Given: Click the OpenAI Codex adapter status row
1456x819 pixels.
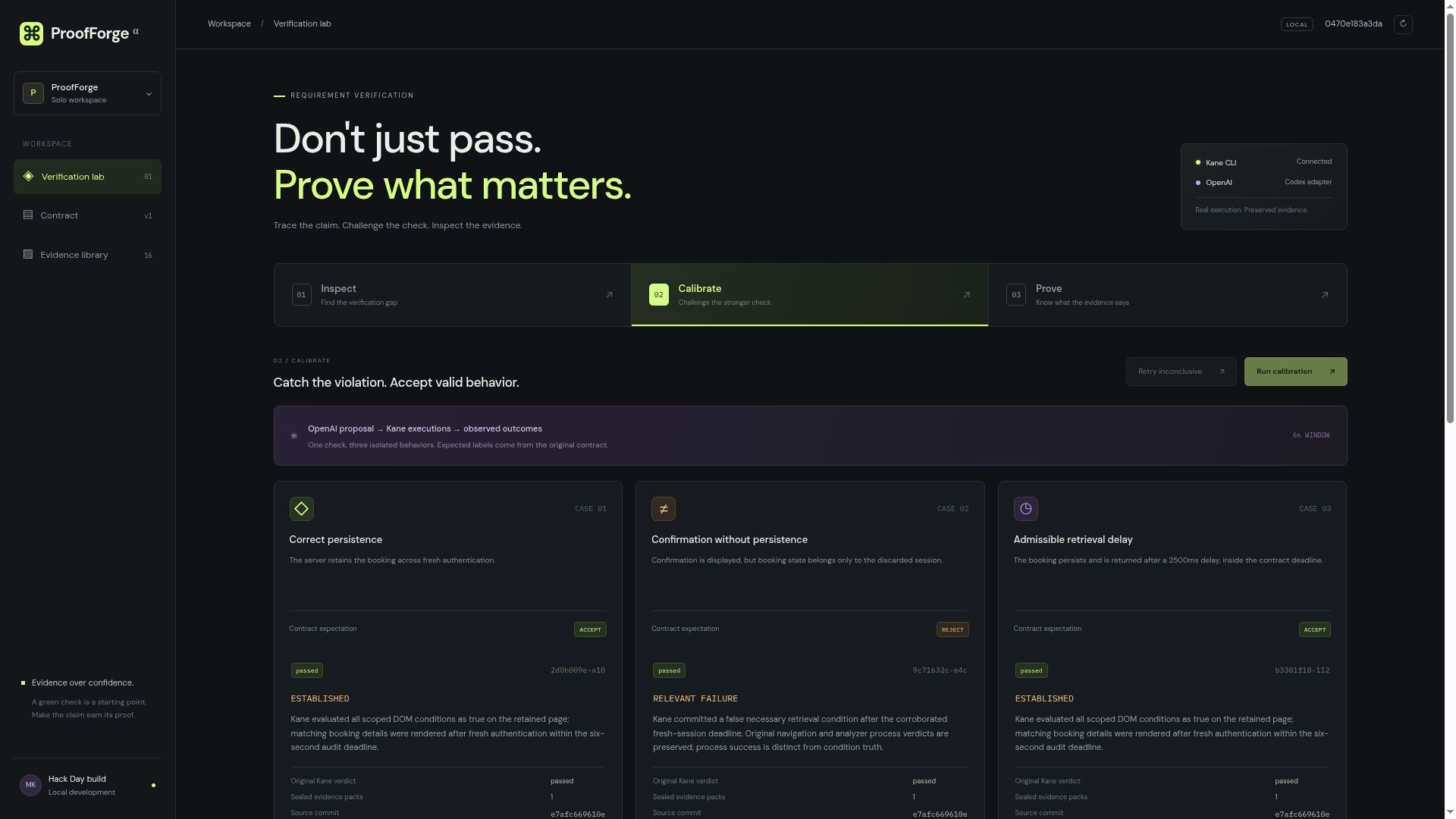Looking at the screenshot, I should pyautogui.click(x=1263, y=183).
